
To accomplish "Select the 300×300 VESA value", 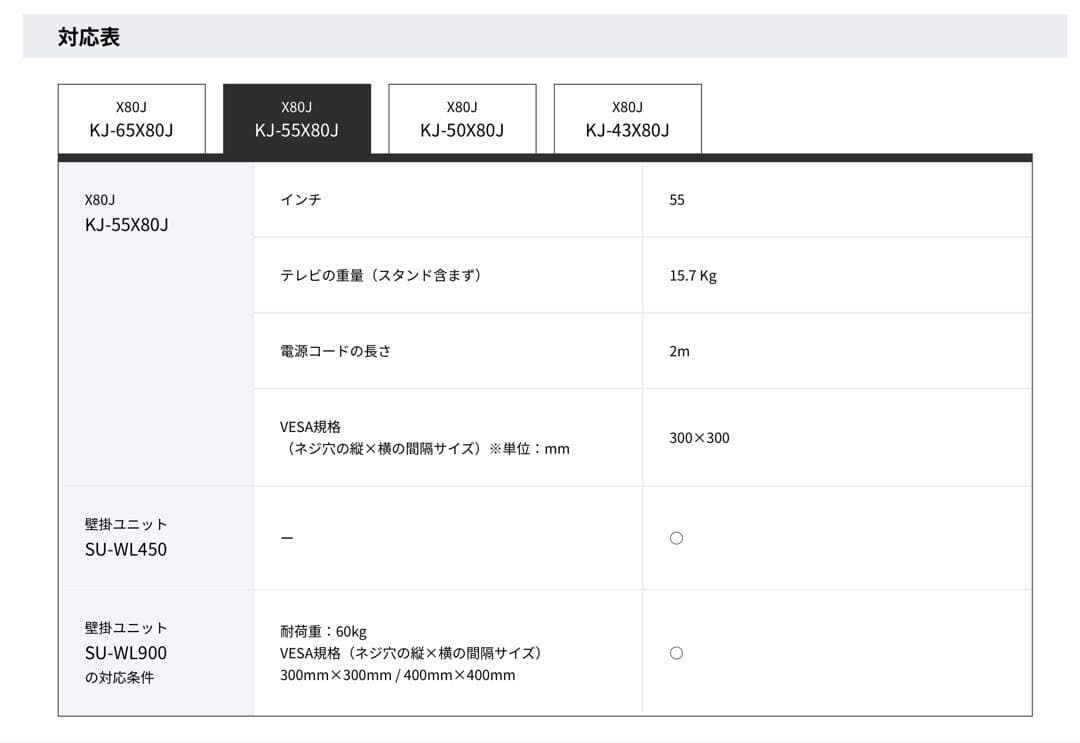I will pyautogui.click(x=700, y=437).
